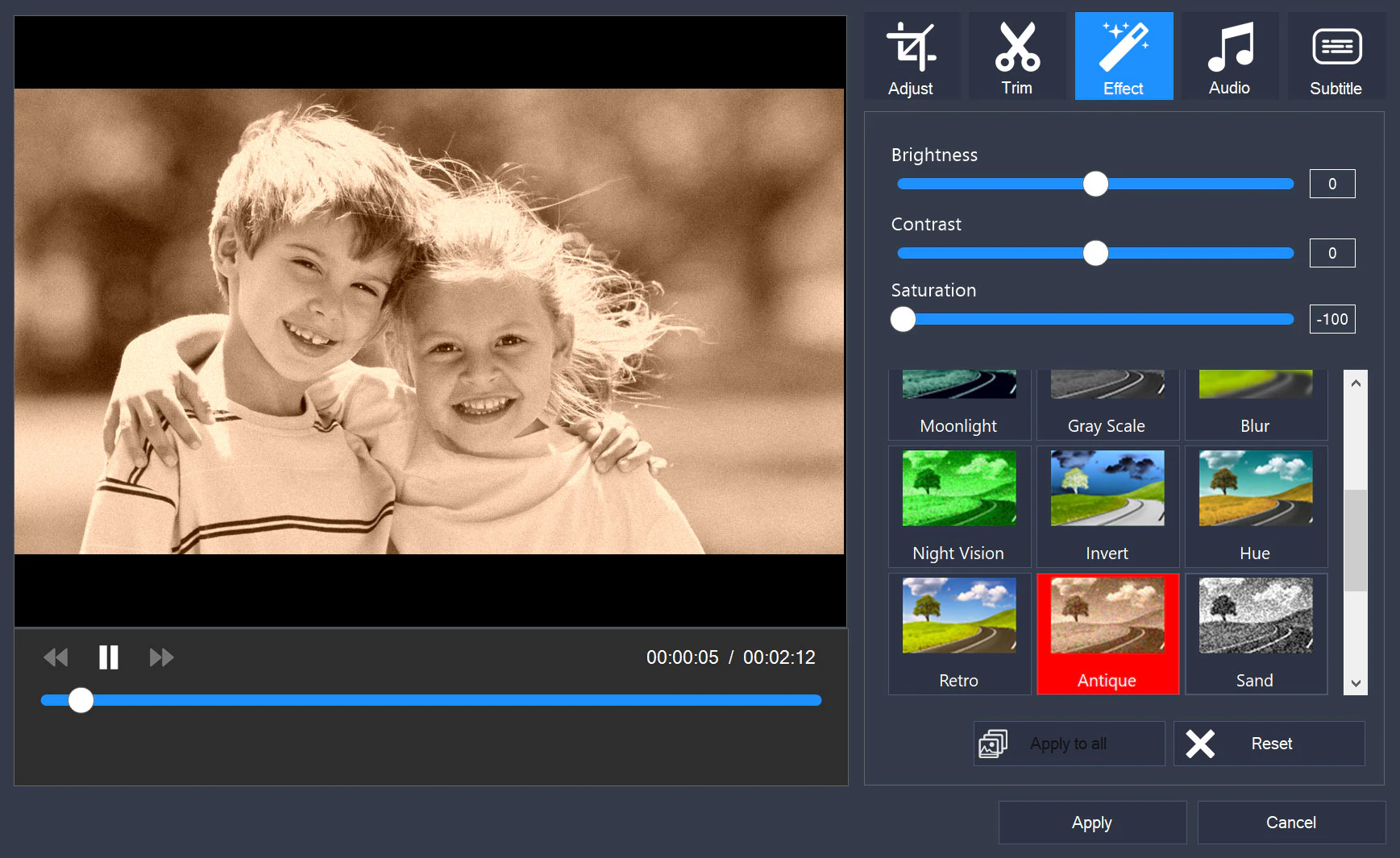Viewport: 1400px width, 858px height.
Task: Click the Saturation slider handle
Action: pyautogui.click(x=904, y=319)
